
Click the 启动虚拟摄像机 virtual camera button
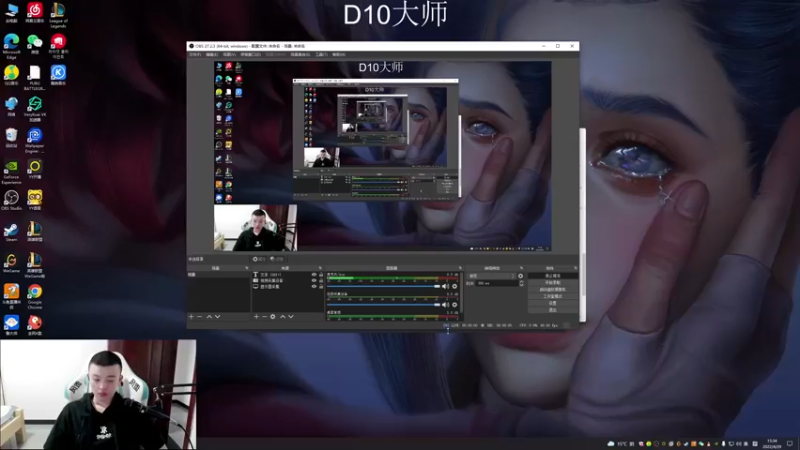coord(553,289)
